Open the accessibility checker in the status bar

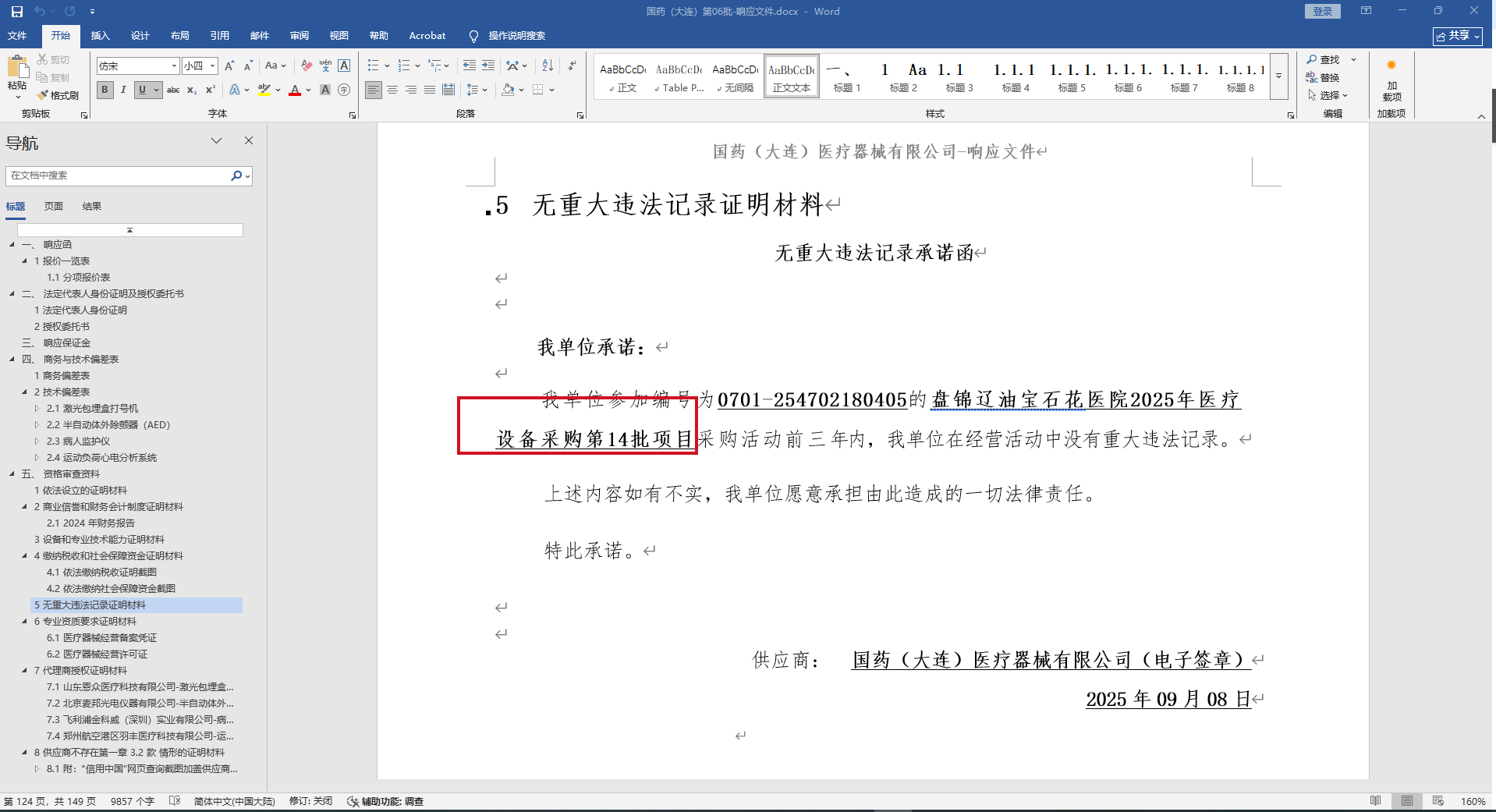click(x=385, y=801)
